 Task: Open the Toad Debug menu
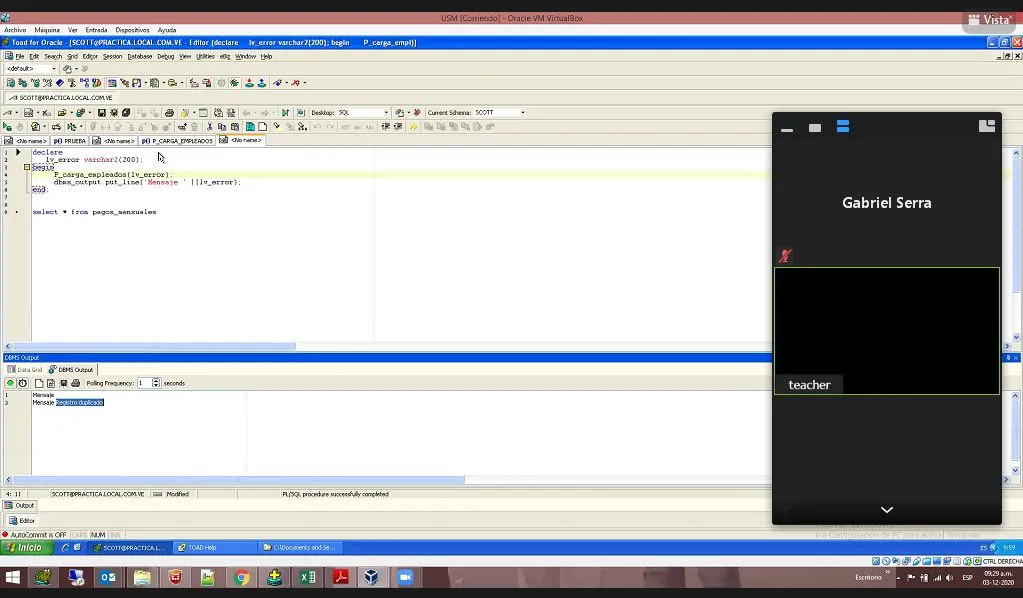pyautogui.click(x=166, y=57)
